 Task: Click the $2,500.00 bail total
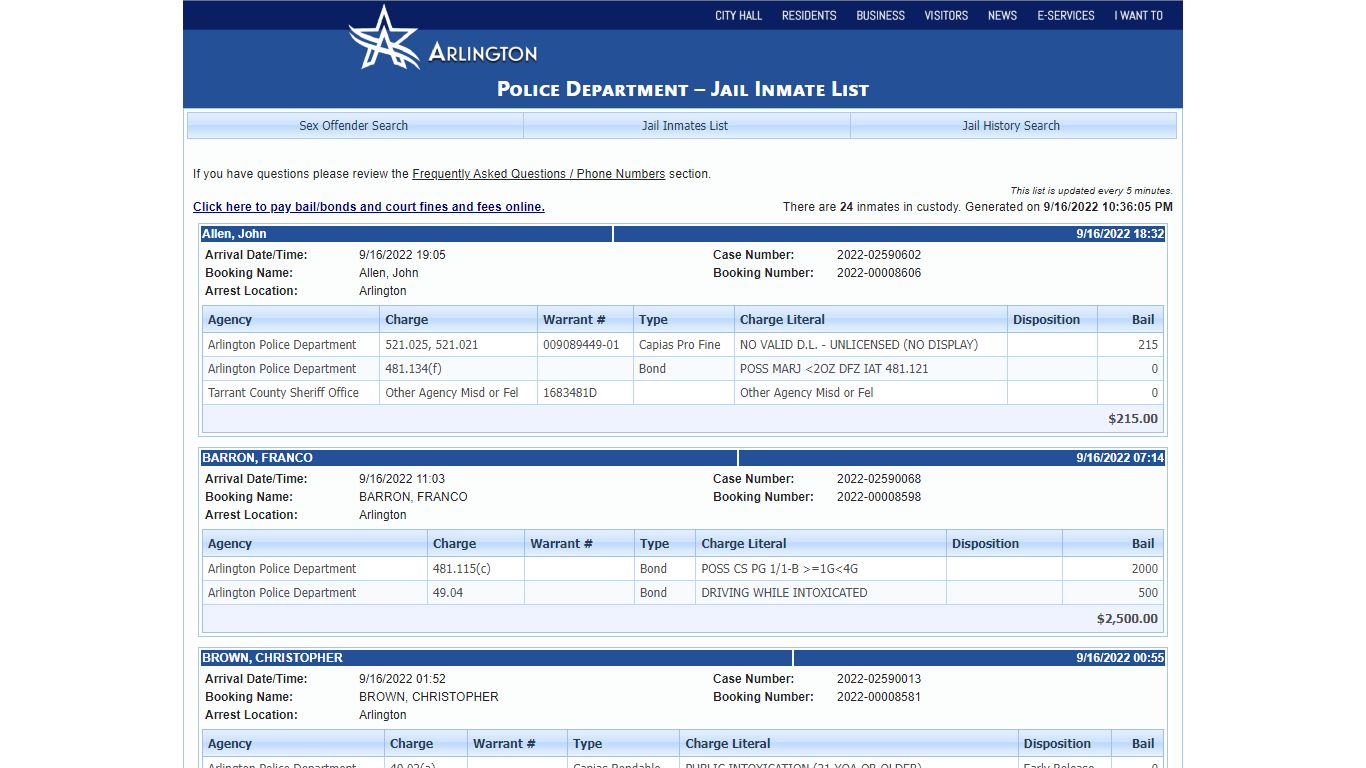1127,619
